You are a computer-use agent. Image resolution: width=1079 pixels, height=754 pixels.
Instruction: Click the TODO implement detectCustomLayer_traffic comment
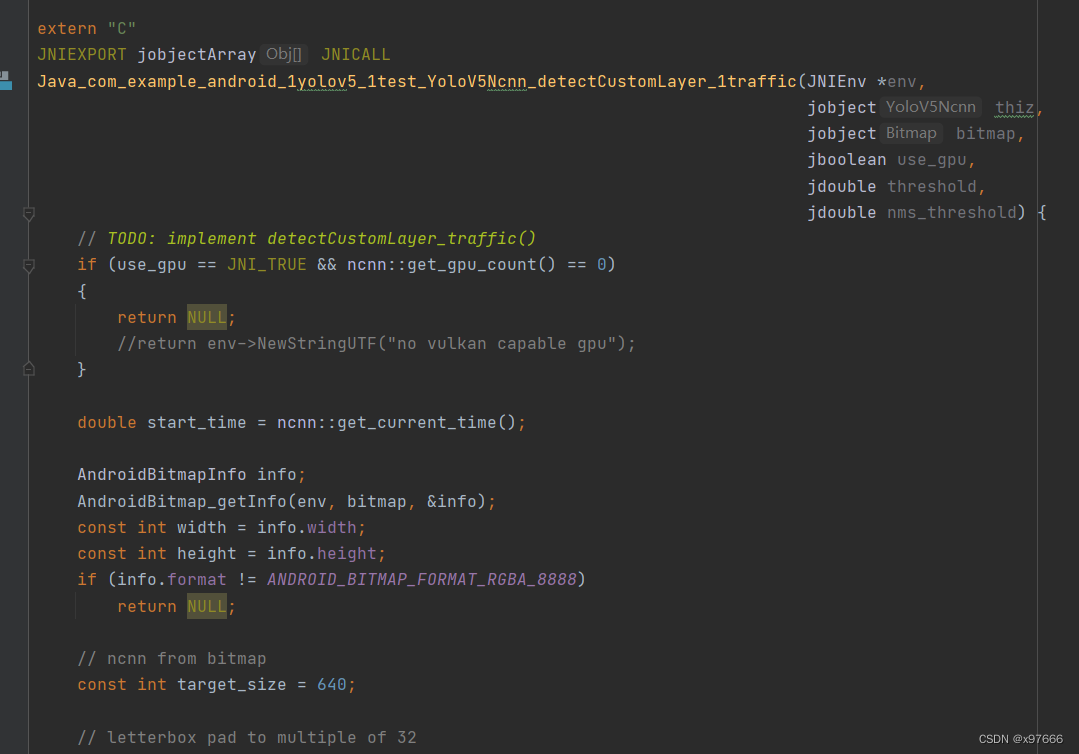[306, 239]
